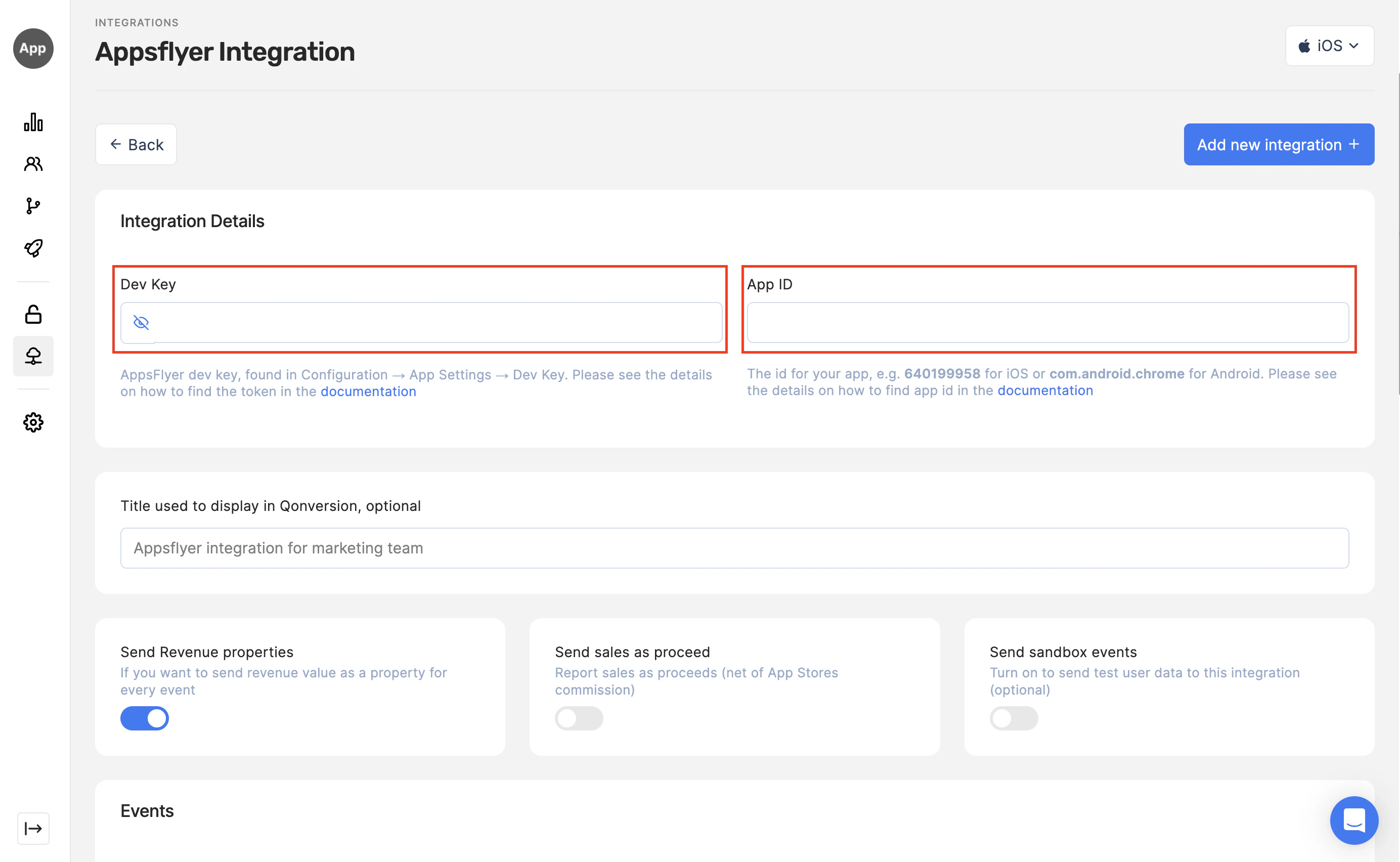The image size is (1400, 862).
Task: Select the integrations cloud sidebar icon
Action: [x=33, y=356]
